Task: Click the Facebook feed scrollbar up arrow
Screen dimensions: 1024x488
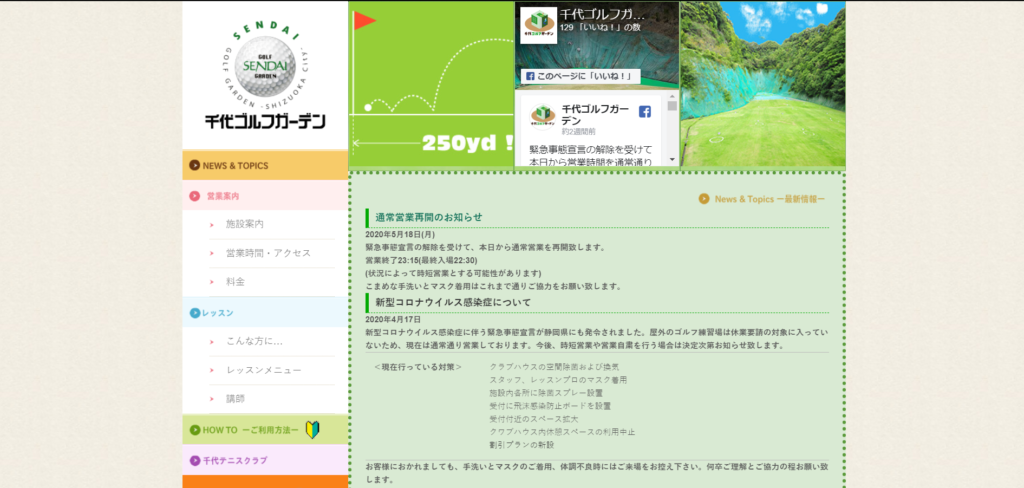Action: click(x=673, y=96)
